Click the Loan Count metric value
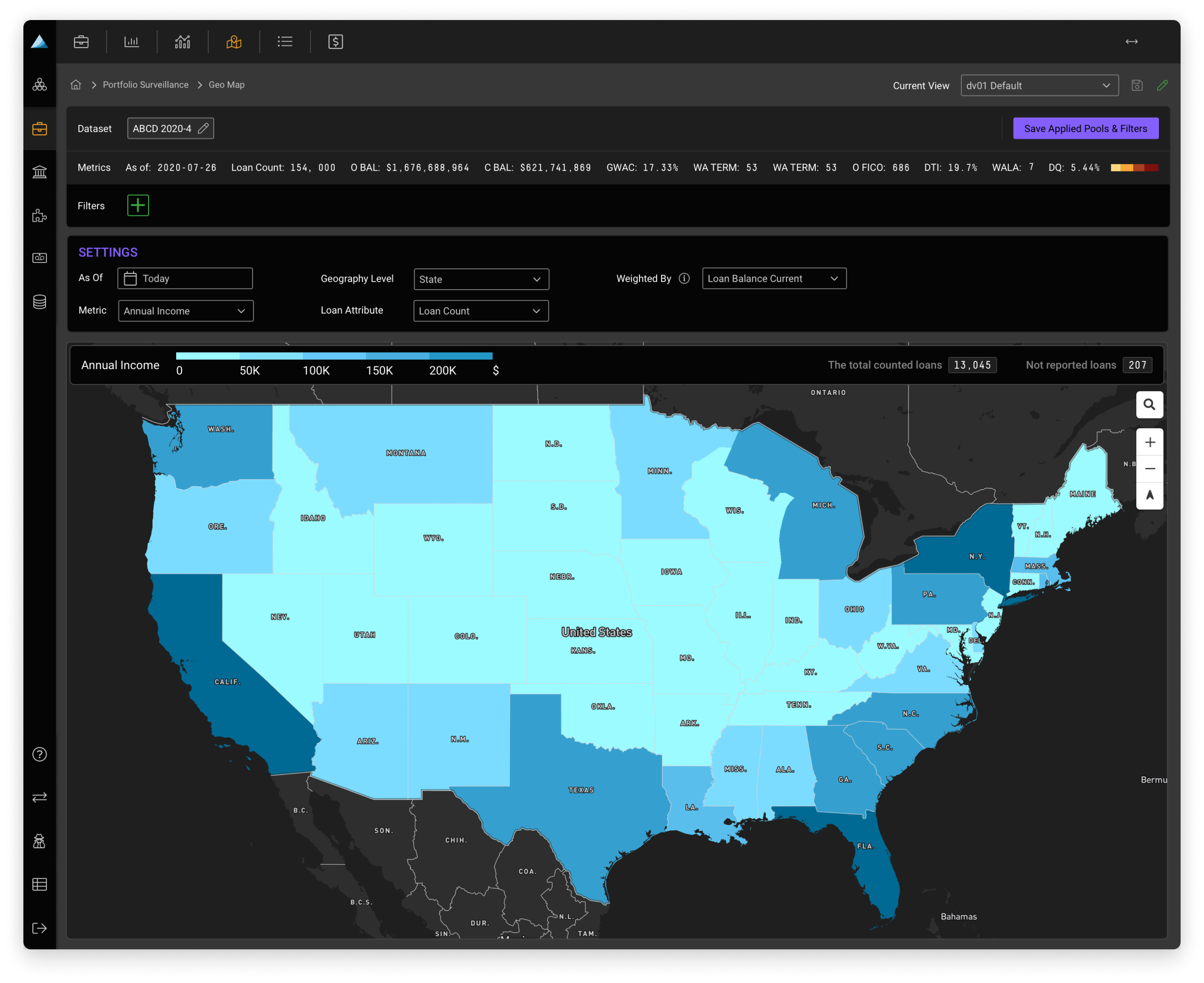This screenshot has width=1204, height=983. (313, 168)
